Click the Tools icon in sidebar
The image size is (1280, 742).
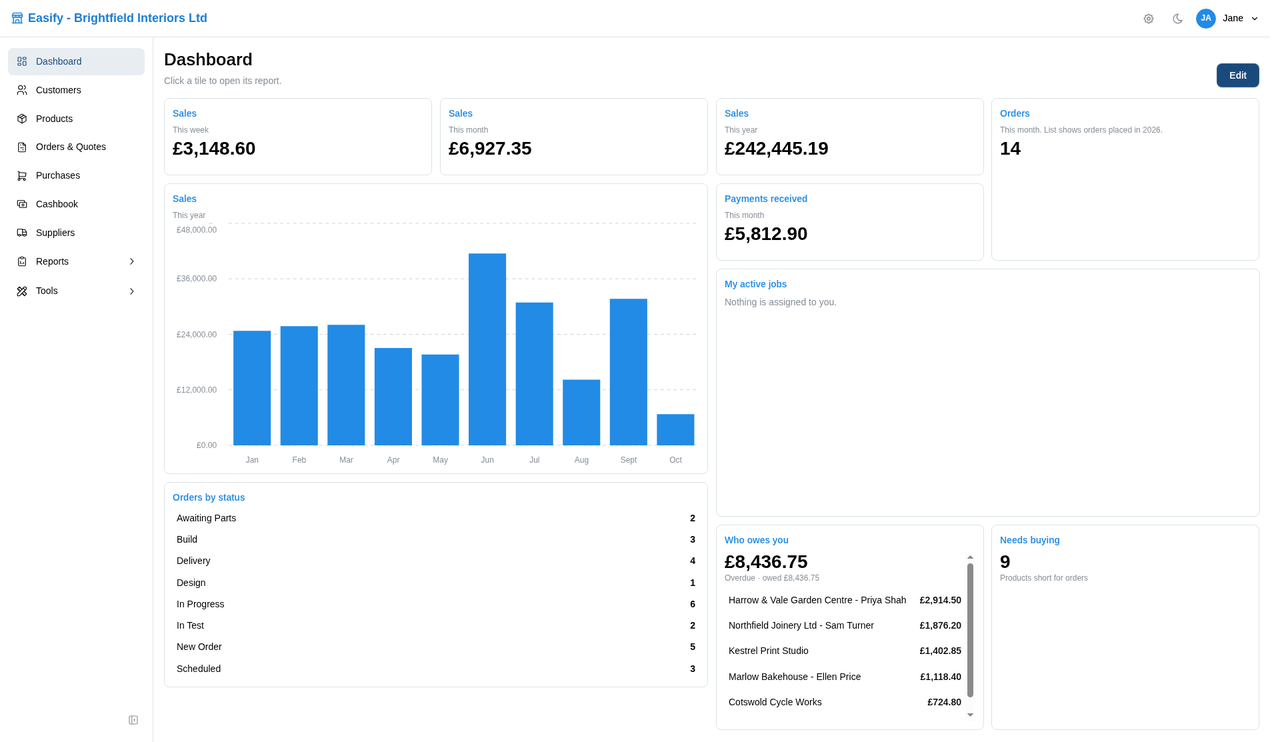click(22, 291)
